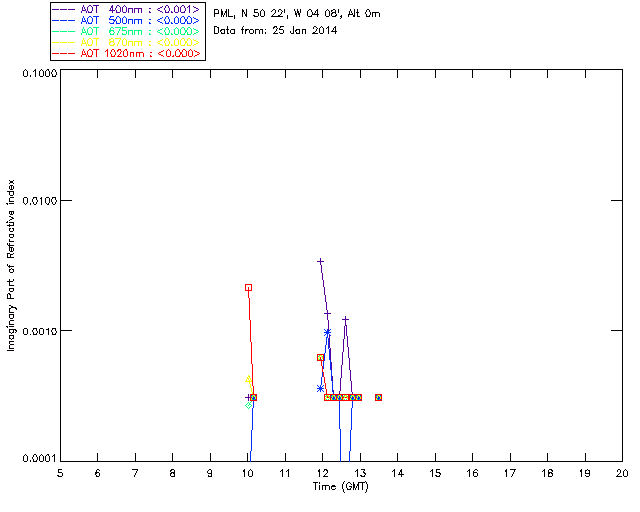Image resolution: width=640 pixels, height=512 pixels.
Task: Click the station header starting with PML
Action: (297, 14)
